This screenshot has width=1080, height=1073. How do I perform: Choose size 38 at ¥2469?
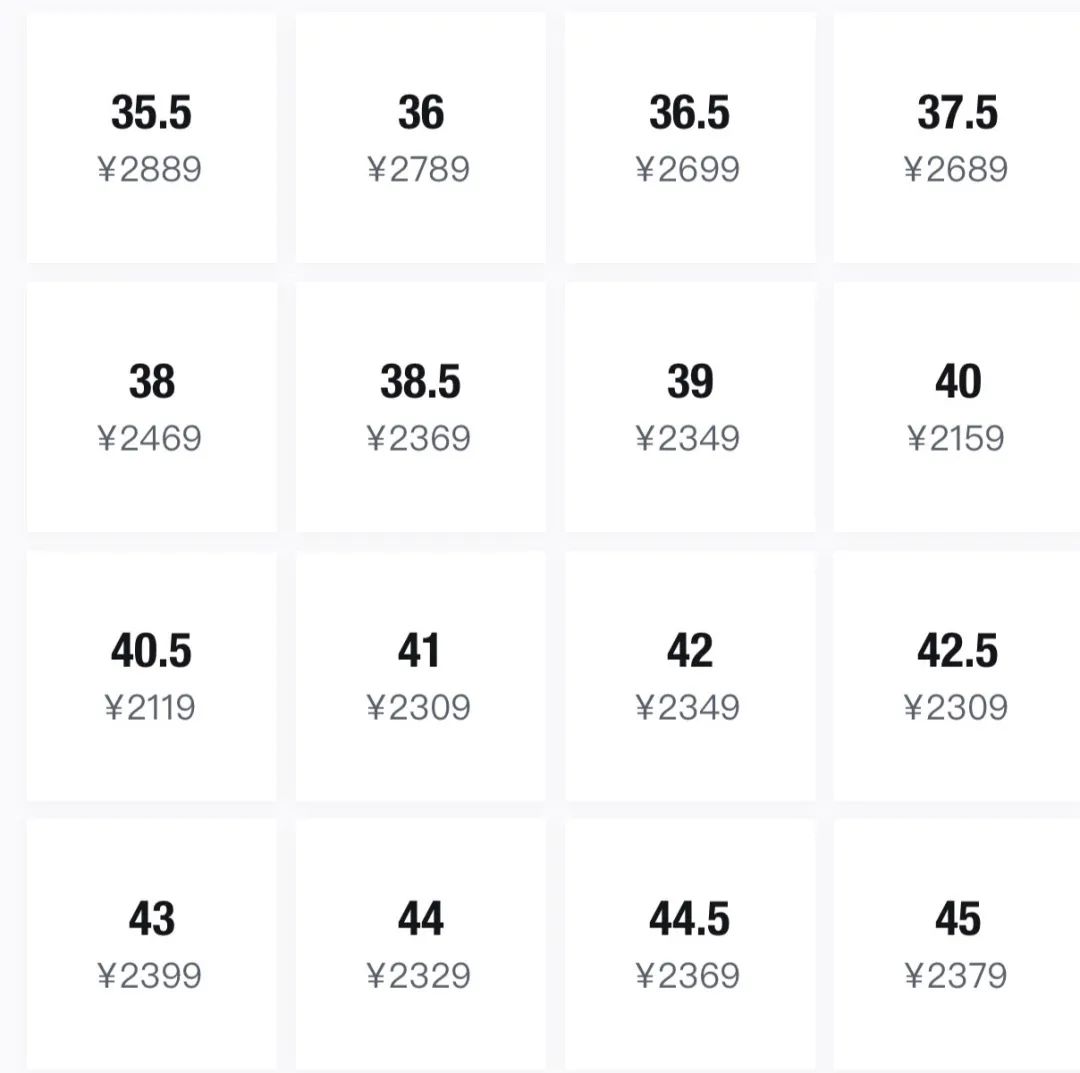pos(151,407)
